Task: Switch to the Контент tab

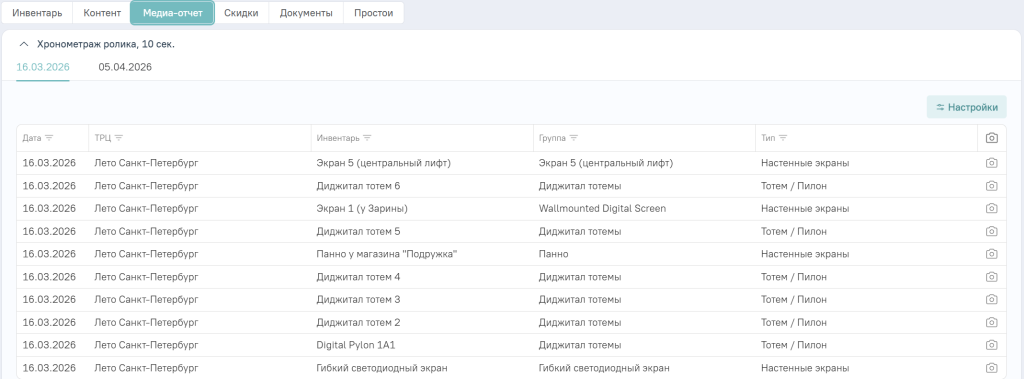Action: (102, 13)
